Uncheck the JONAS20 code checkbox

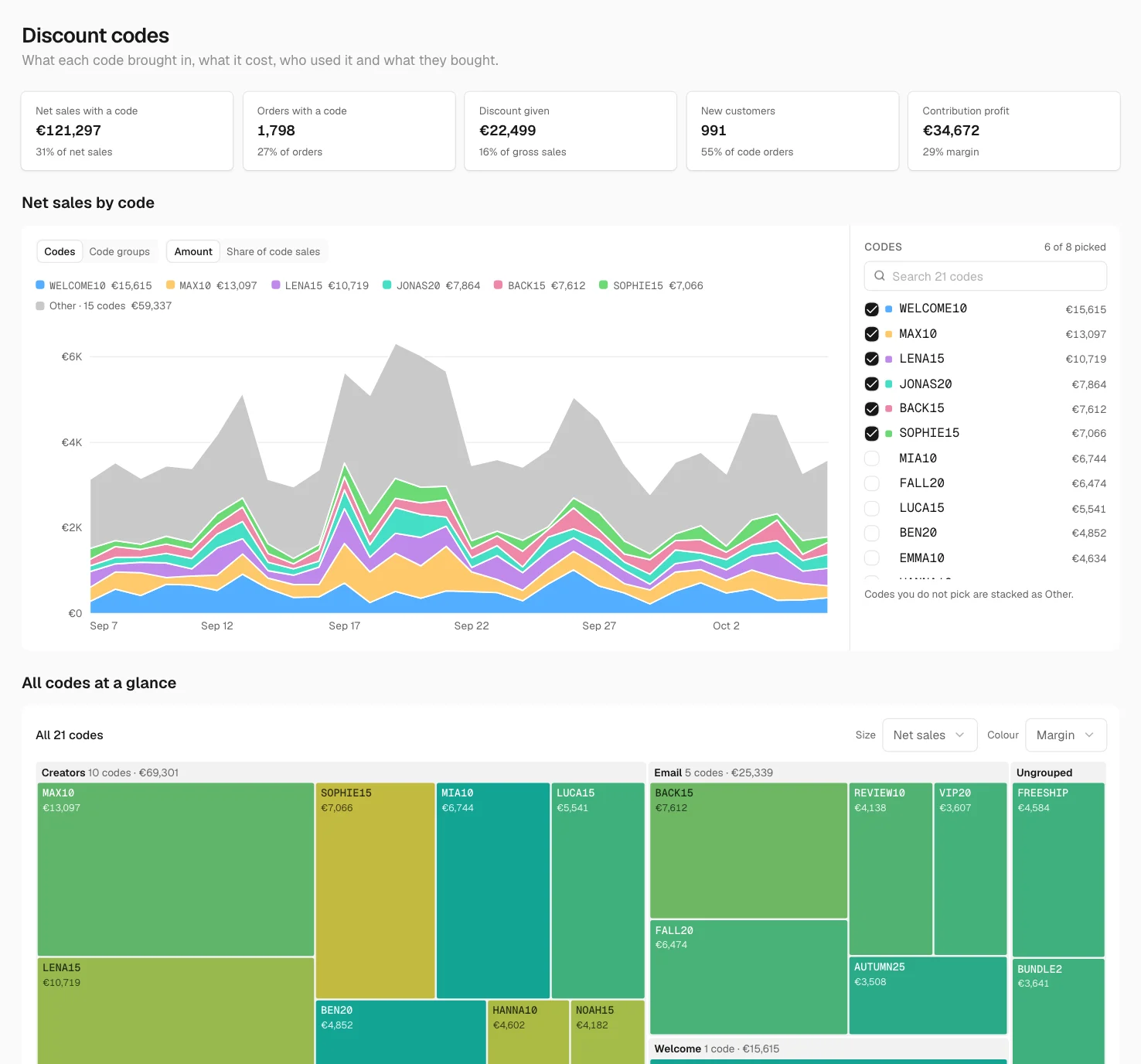point(872,384)
